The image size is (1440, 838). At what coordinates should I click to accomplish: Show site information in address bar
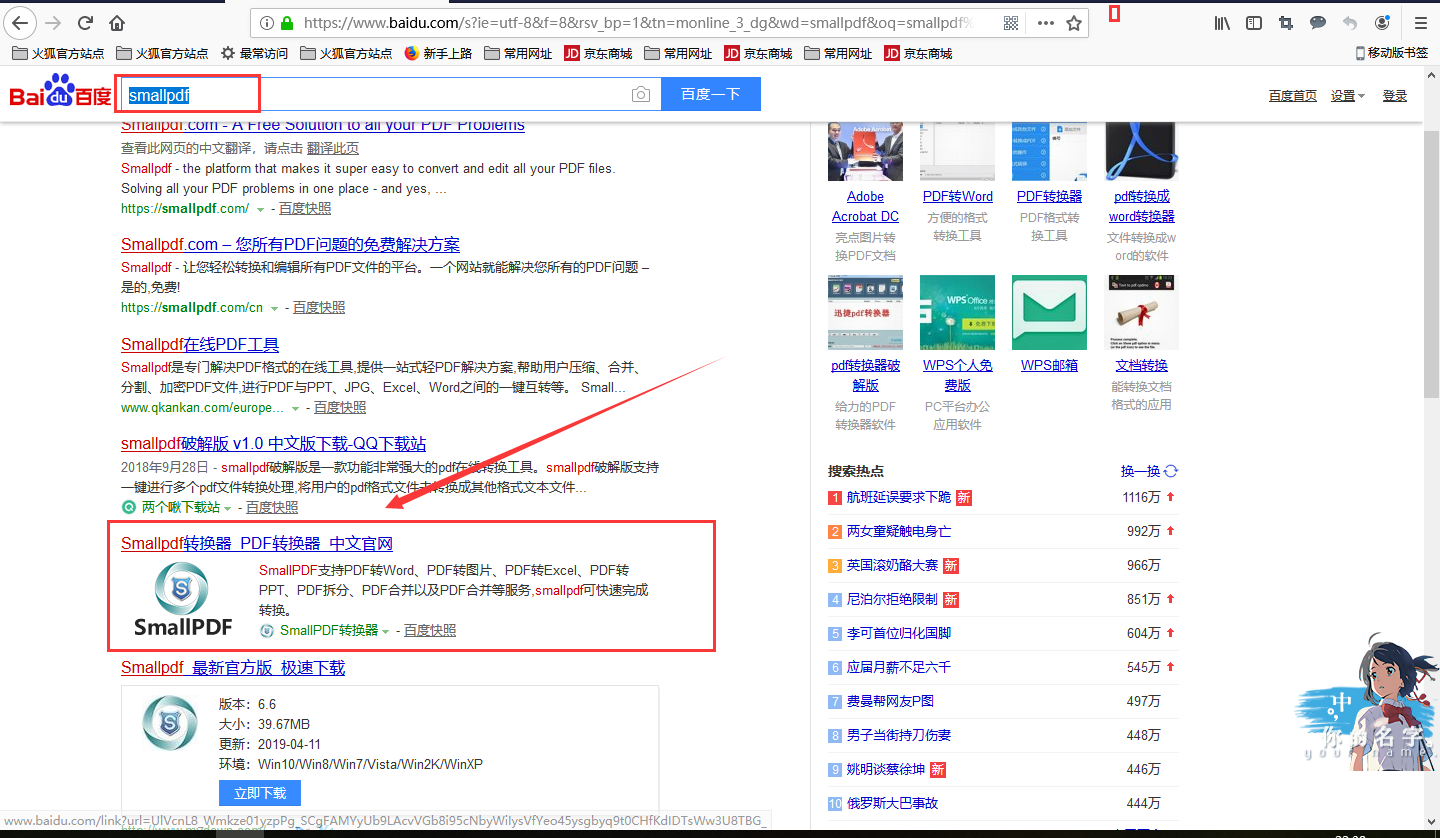(266, 22)
